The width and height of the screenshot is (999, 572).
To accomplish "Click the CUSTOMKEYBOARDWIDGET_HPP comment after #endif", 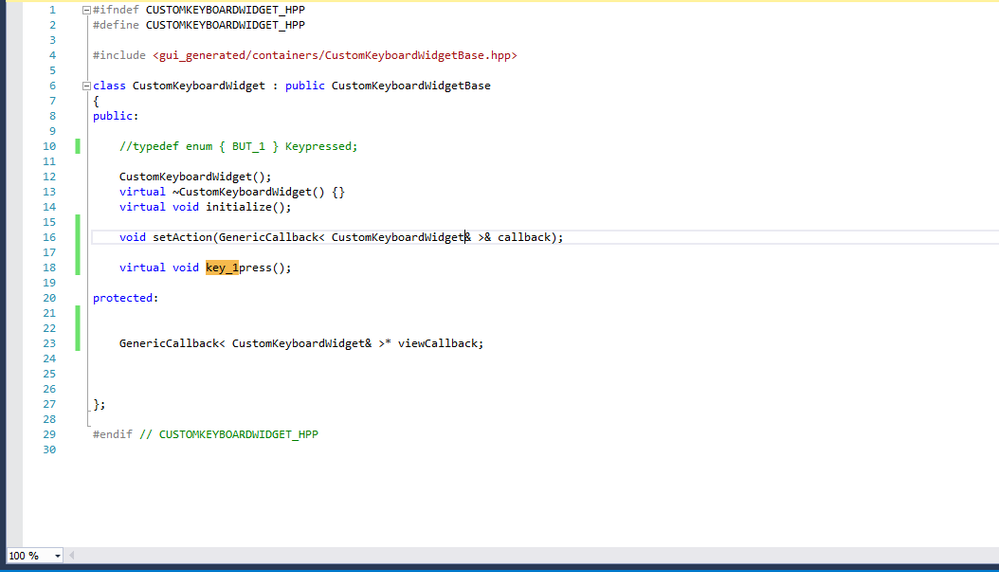I will [x=238, y=434].
